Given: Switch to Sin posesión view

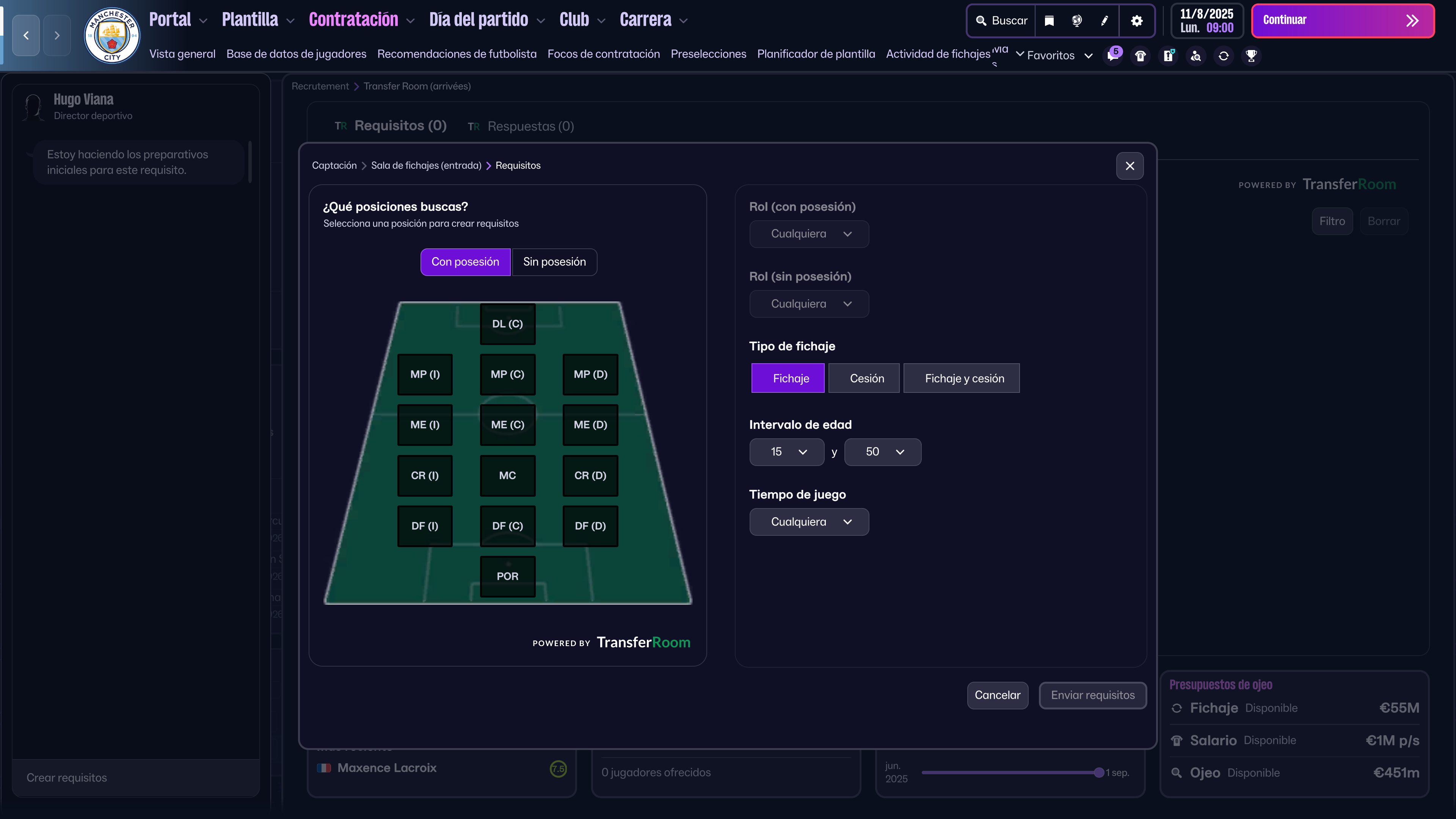Looking at the screenshot, I should (554, 262).
